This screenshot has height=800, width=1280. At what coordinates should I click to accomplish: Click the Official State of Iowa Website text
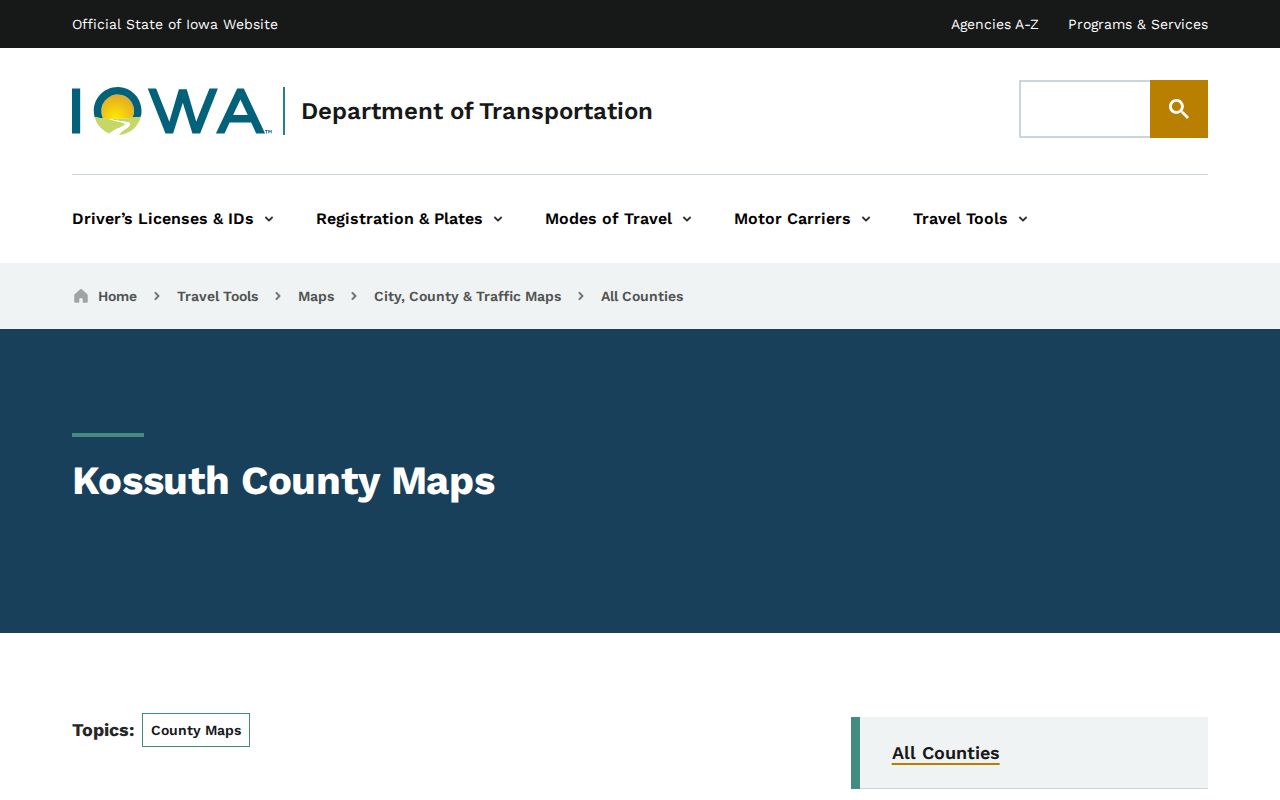(175, 24)
